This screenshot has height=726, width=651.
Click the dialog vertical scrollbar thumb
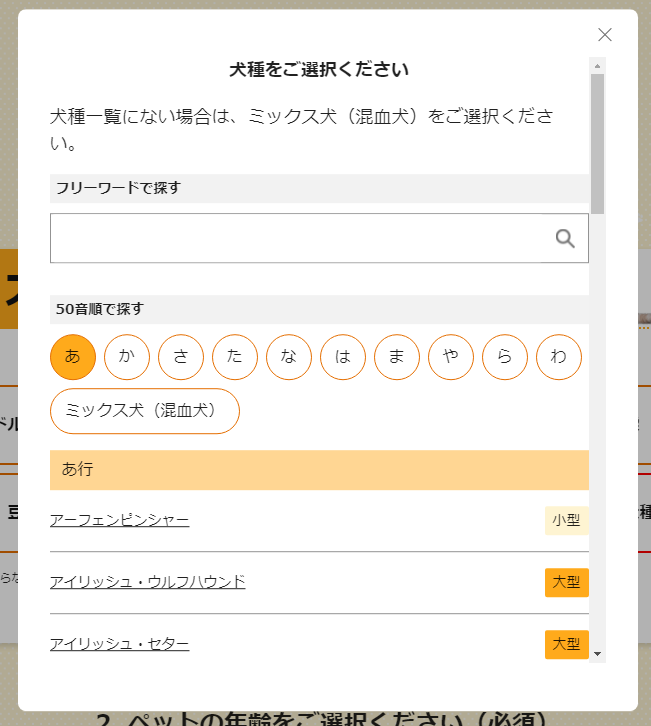pyautogui.click(x=597, y=144)
